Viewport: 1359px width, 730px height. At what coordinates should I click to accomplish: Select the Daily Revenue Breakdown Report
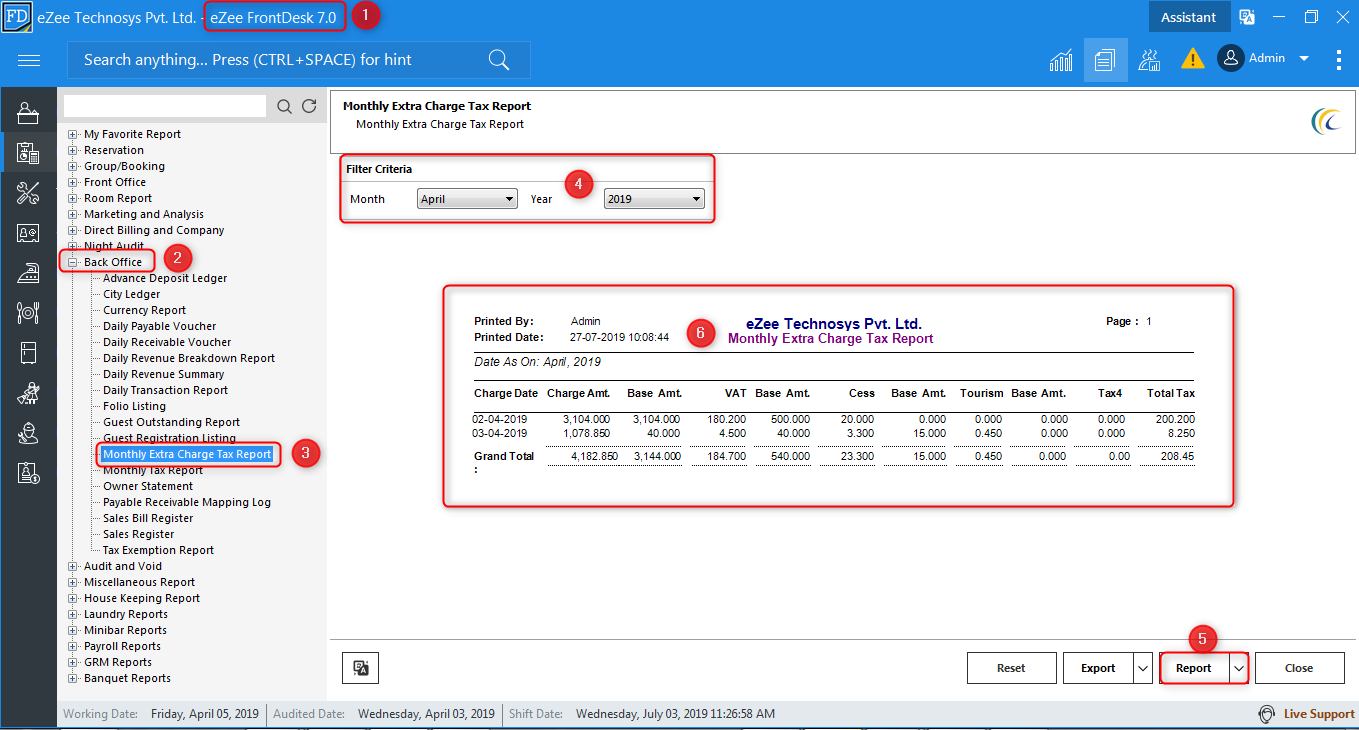(189, 358)
